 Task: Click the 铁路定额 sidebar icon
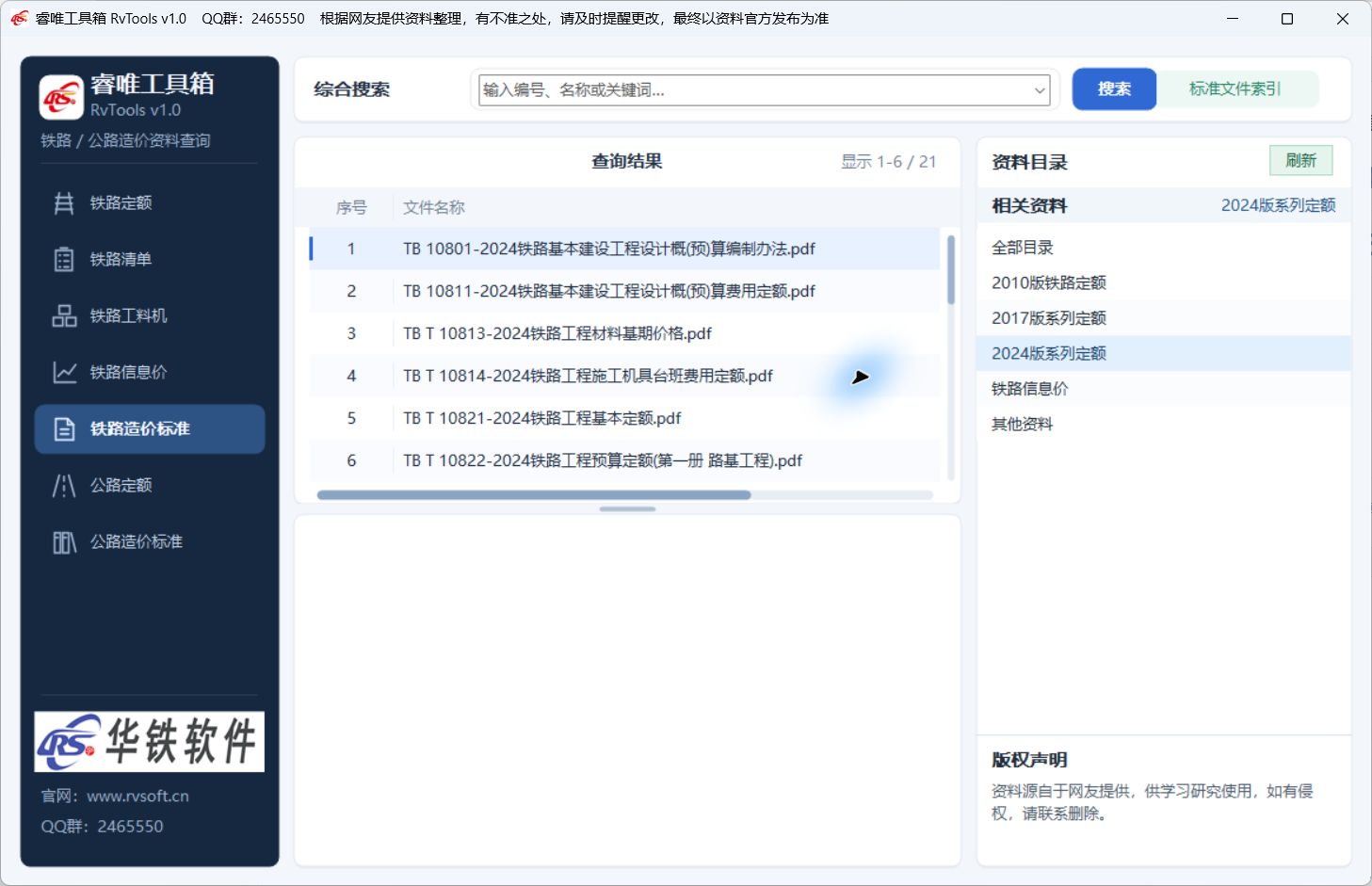[x=64, y=202]
